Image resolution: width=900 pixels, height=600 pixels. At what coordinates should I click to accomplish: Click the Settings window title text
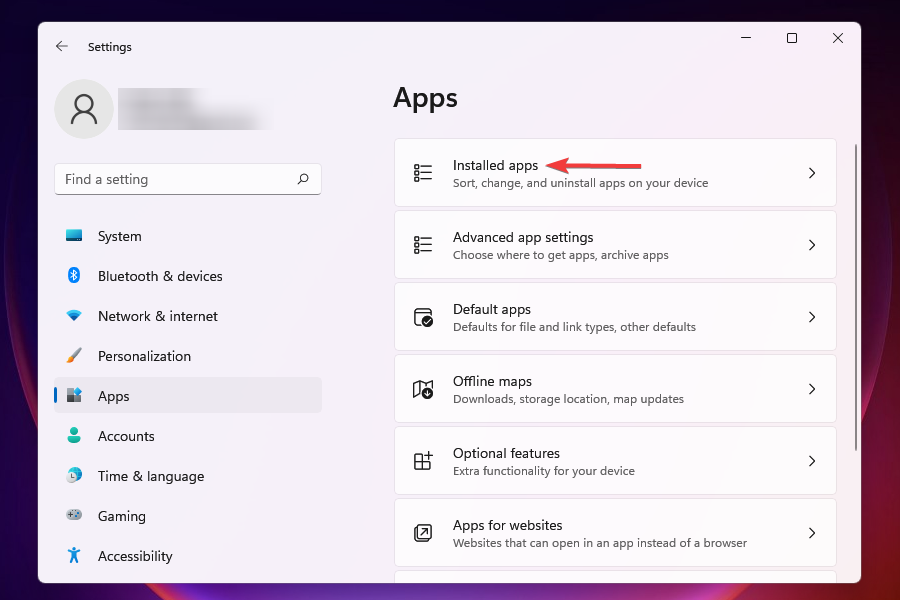110,47
